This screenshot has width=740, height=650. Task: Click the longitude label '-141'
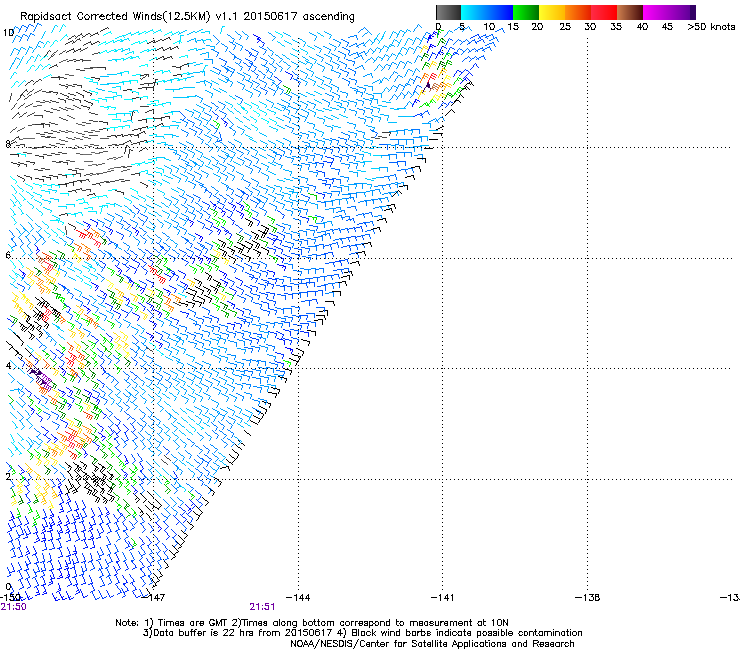[x=443, y=597]
